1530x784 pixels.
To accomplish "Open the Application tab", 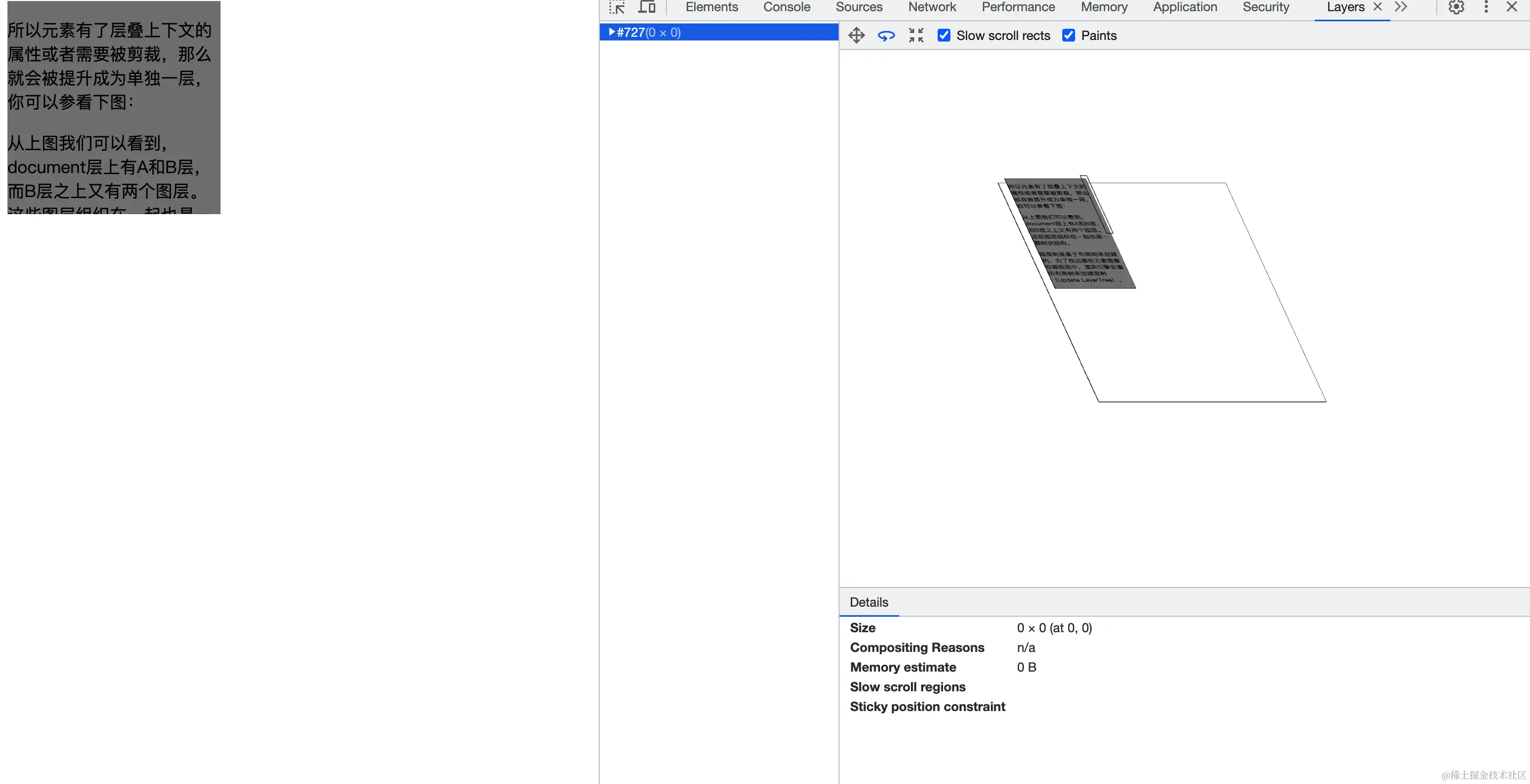I will click(x=1185, y=7).
